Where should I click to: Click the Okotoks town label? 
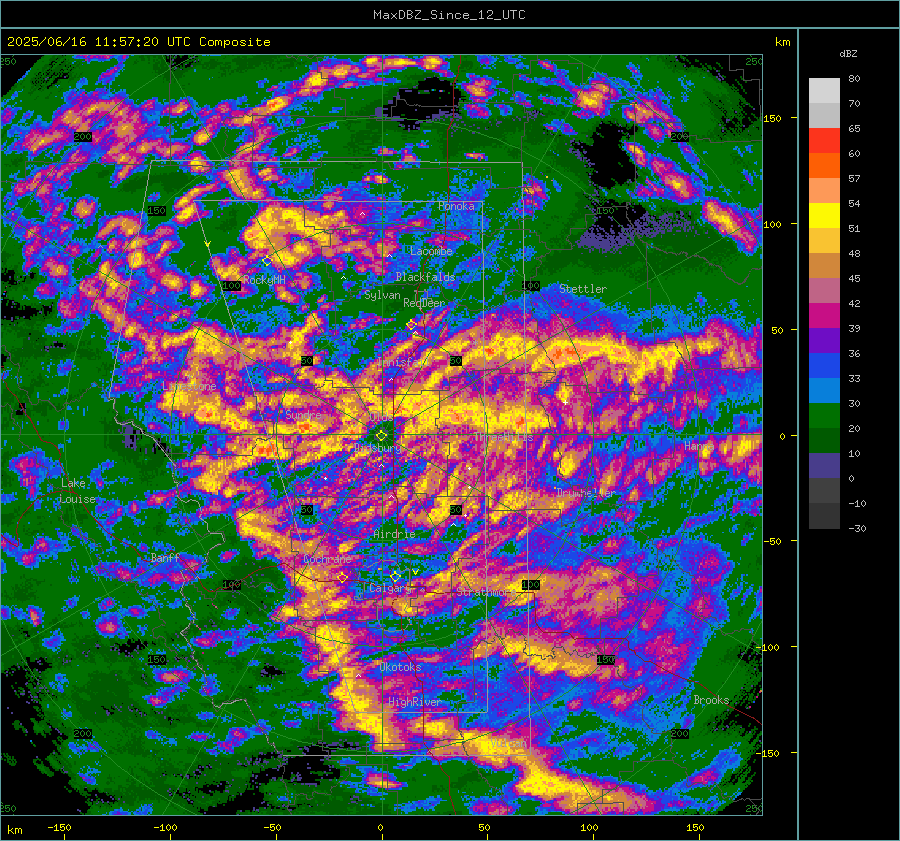point(401,667)
